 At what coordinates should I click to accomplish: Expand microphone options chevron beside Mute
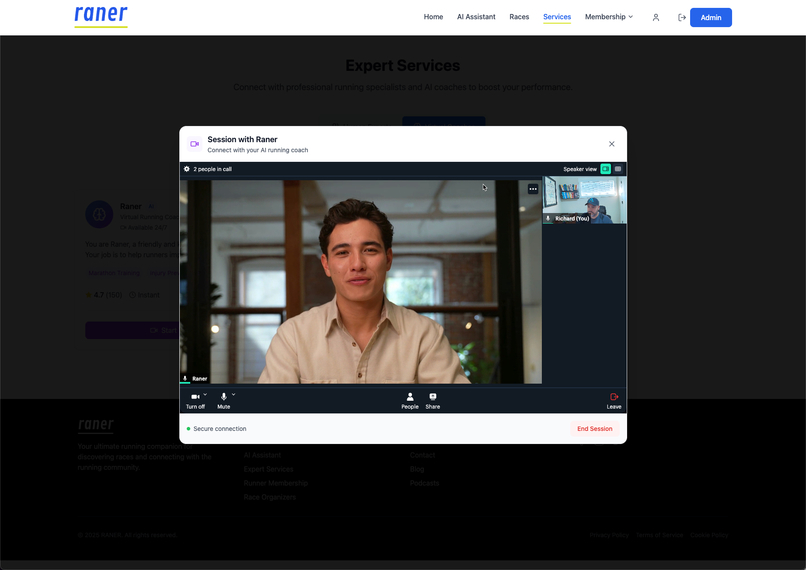pyautogui.click(x=233, y=394)
